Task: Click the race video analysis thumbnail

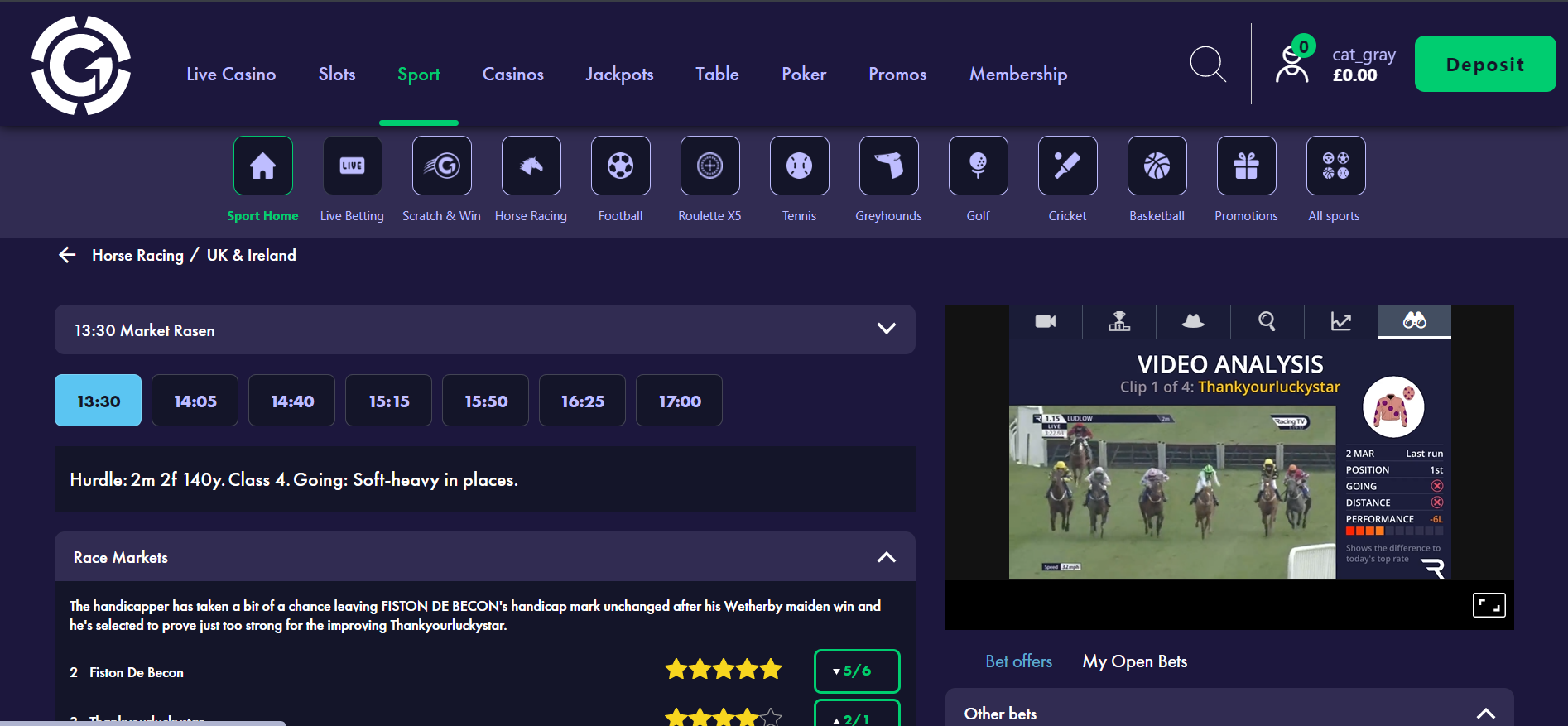Action: click(x=1172, y=492)
